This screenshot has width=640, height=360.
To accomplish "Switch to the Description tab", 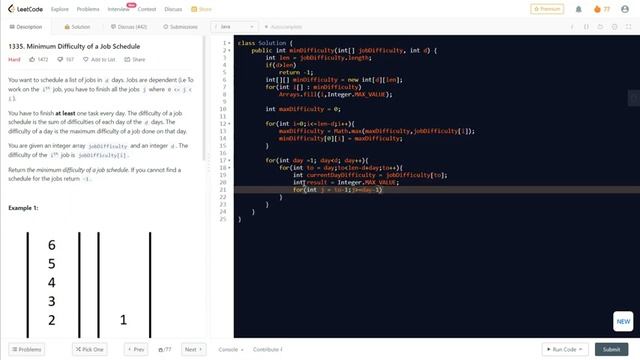I will pos(26,27).
